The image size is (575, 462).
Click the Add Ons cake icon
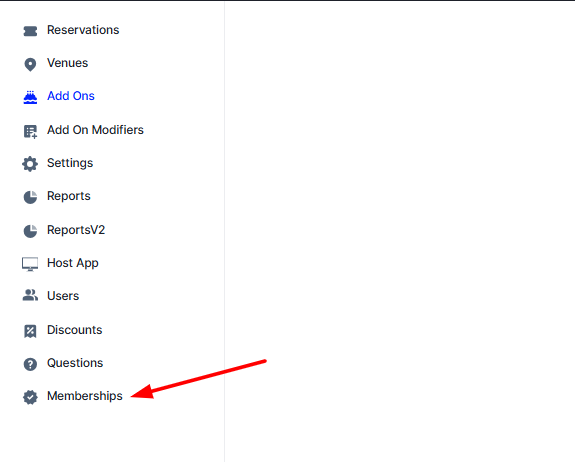pyautogui.click(x=30, y=98)
